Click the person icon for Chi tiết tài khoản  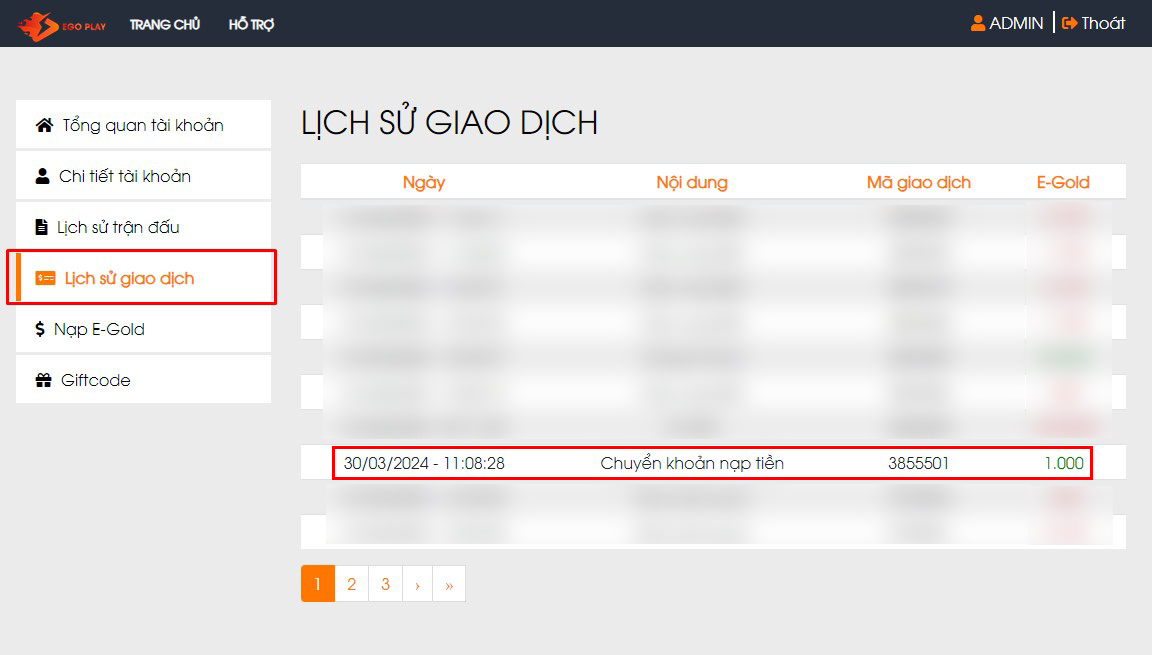point(43,176)
